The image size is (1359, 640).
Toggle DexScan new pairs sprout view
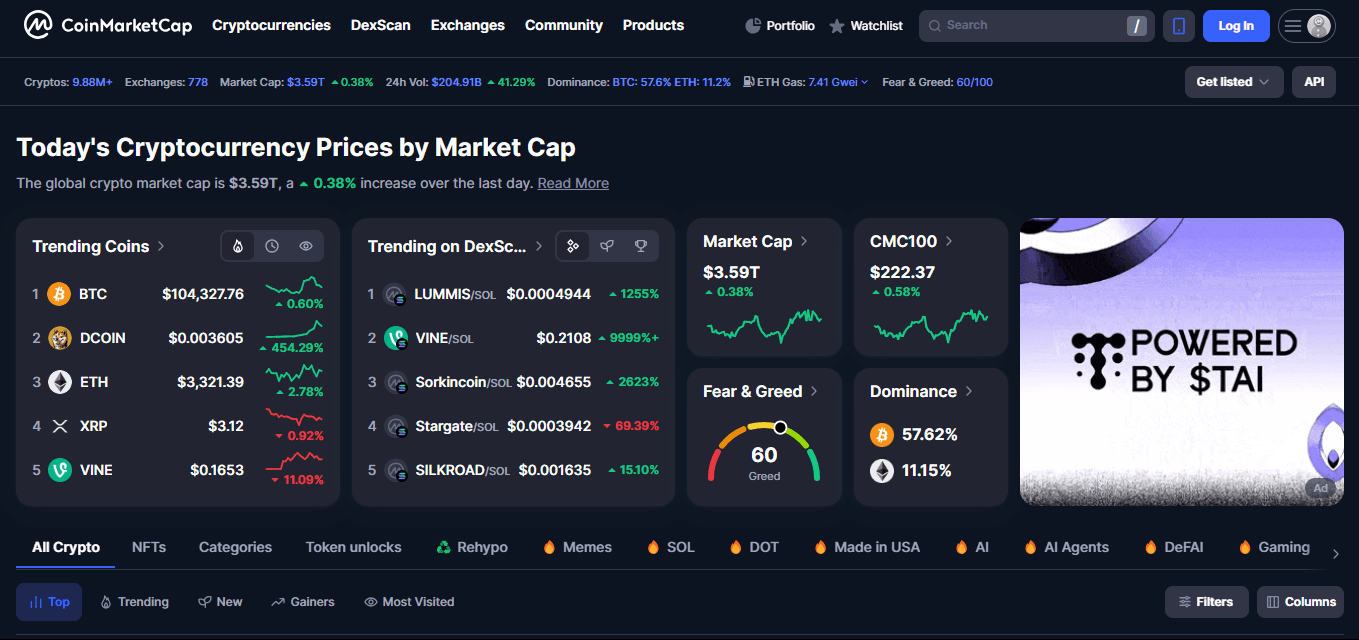pyautogui.click(x=607, y=246)
